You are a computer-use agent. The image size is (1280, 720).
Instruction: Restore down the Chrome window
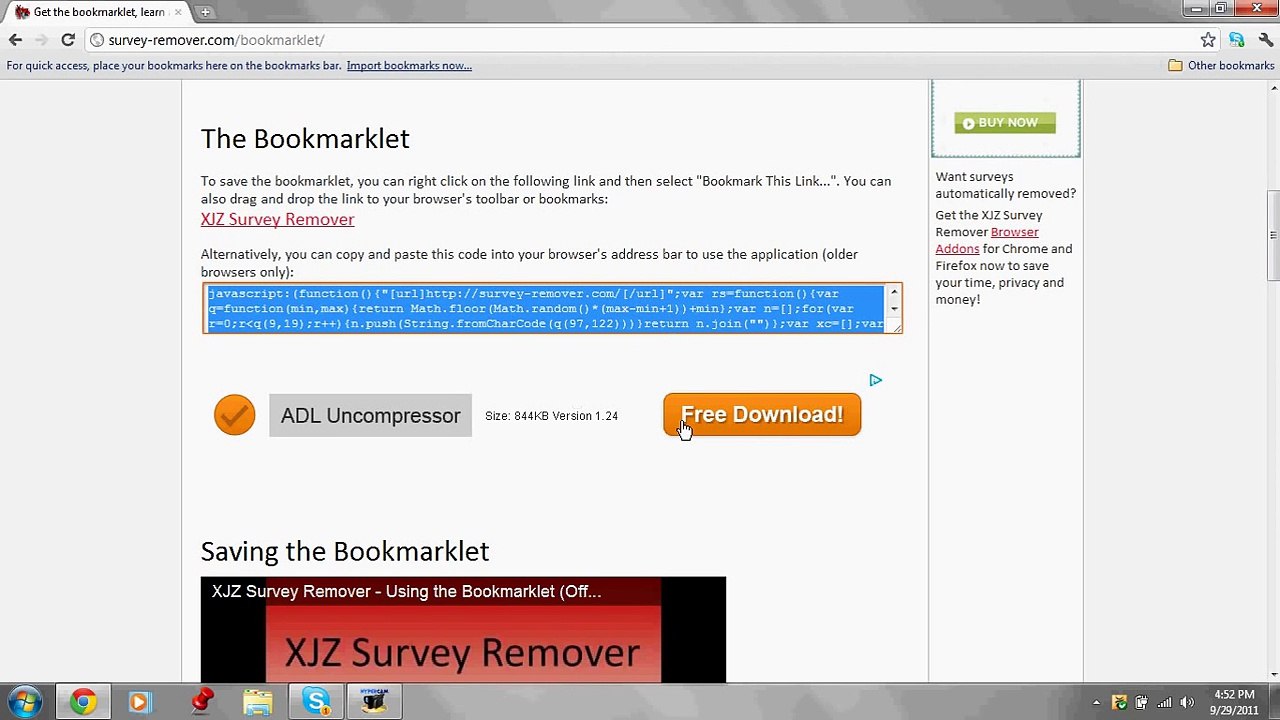tap(1221, 8)
